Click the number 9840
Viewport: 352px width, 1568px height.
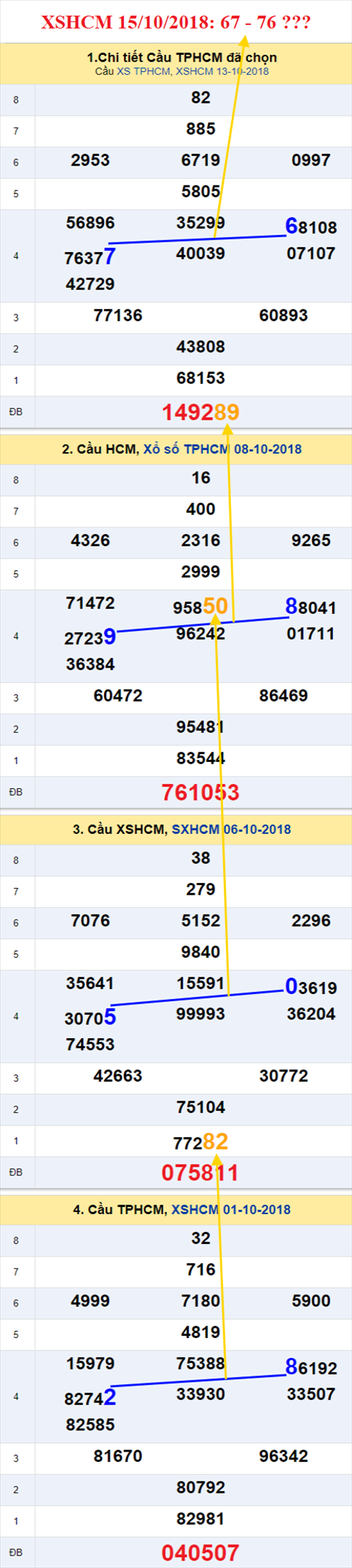200,953
